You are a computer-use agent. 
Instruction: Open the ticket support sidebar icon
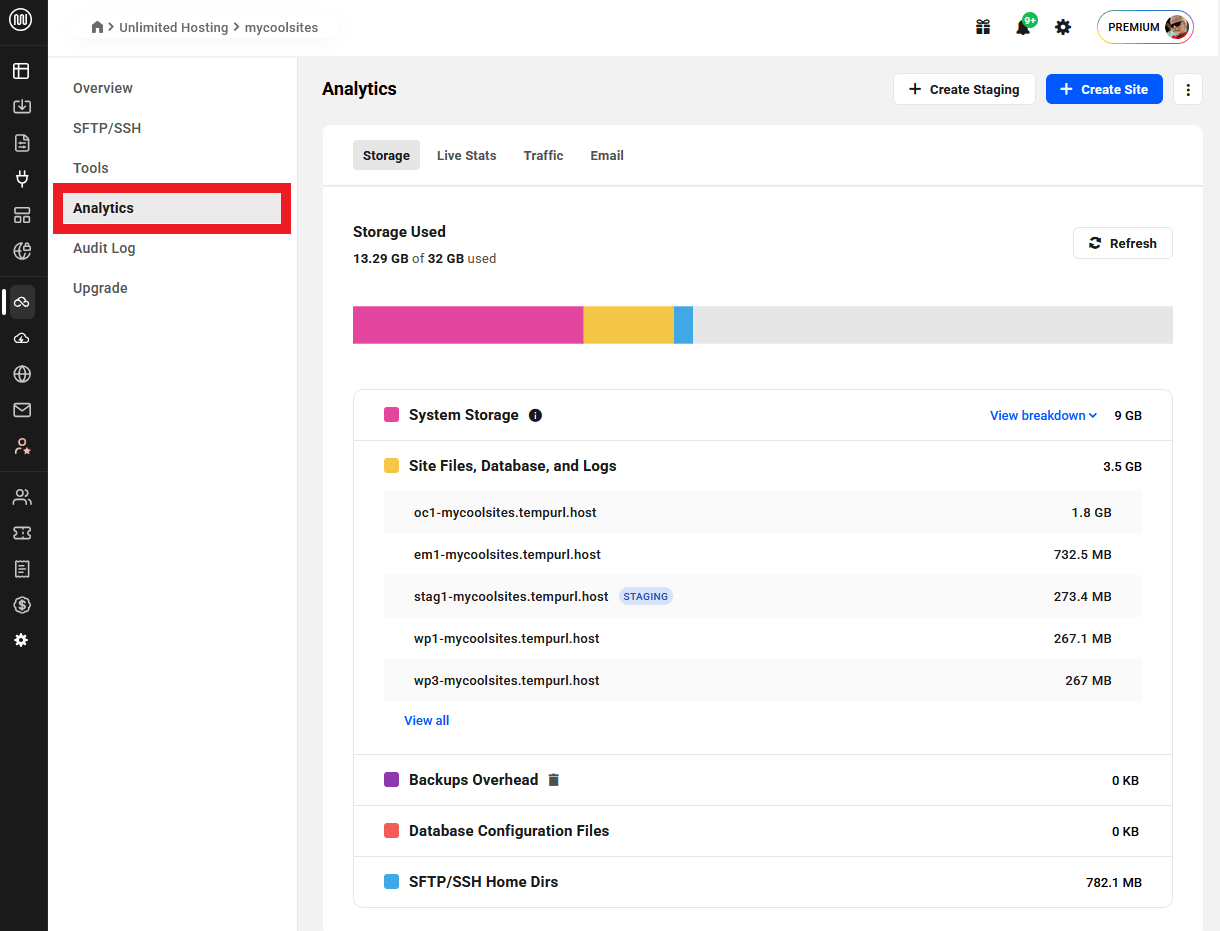(x=22, y=533)
